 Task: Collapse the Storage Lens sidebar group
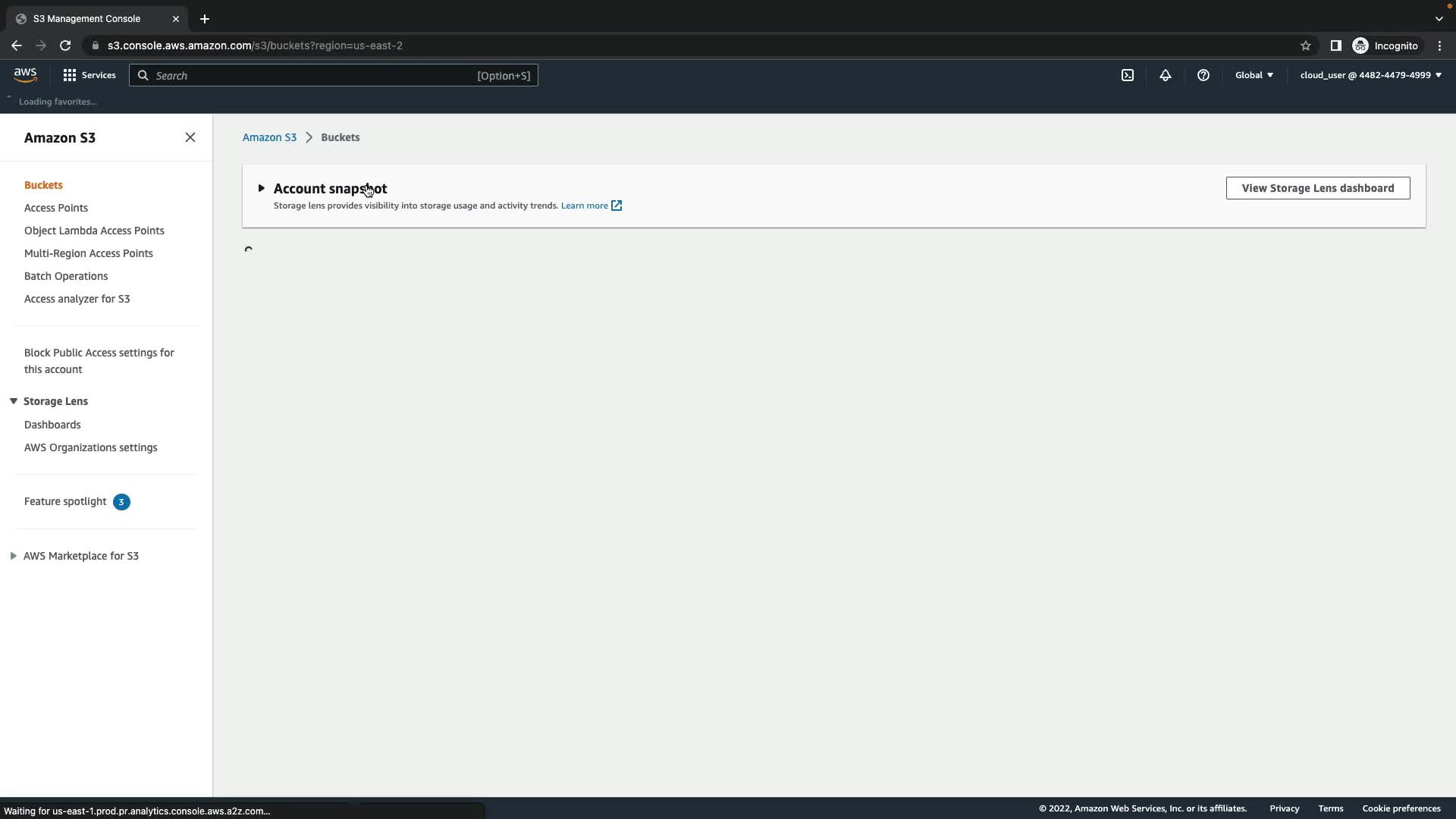click(14, 401)
